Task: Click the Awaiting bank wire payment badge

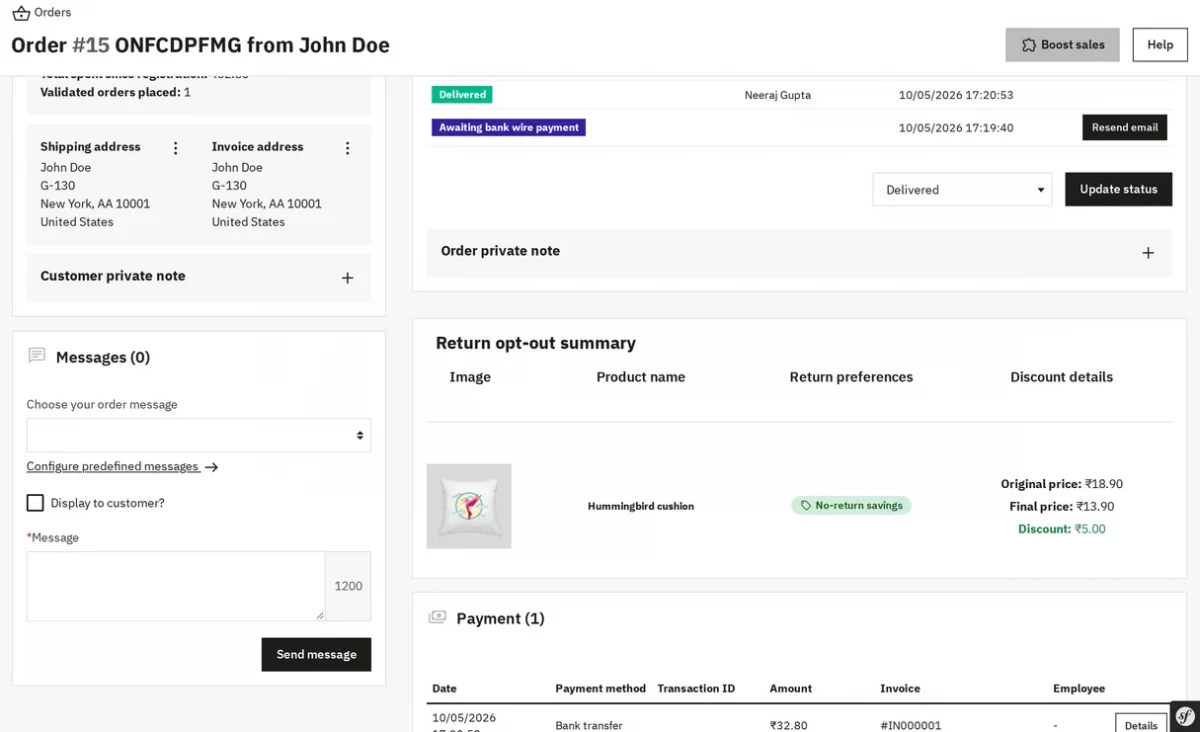Action: (x=509, y=128)
